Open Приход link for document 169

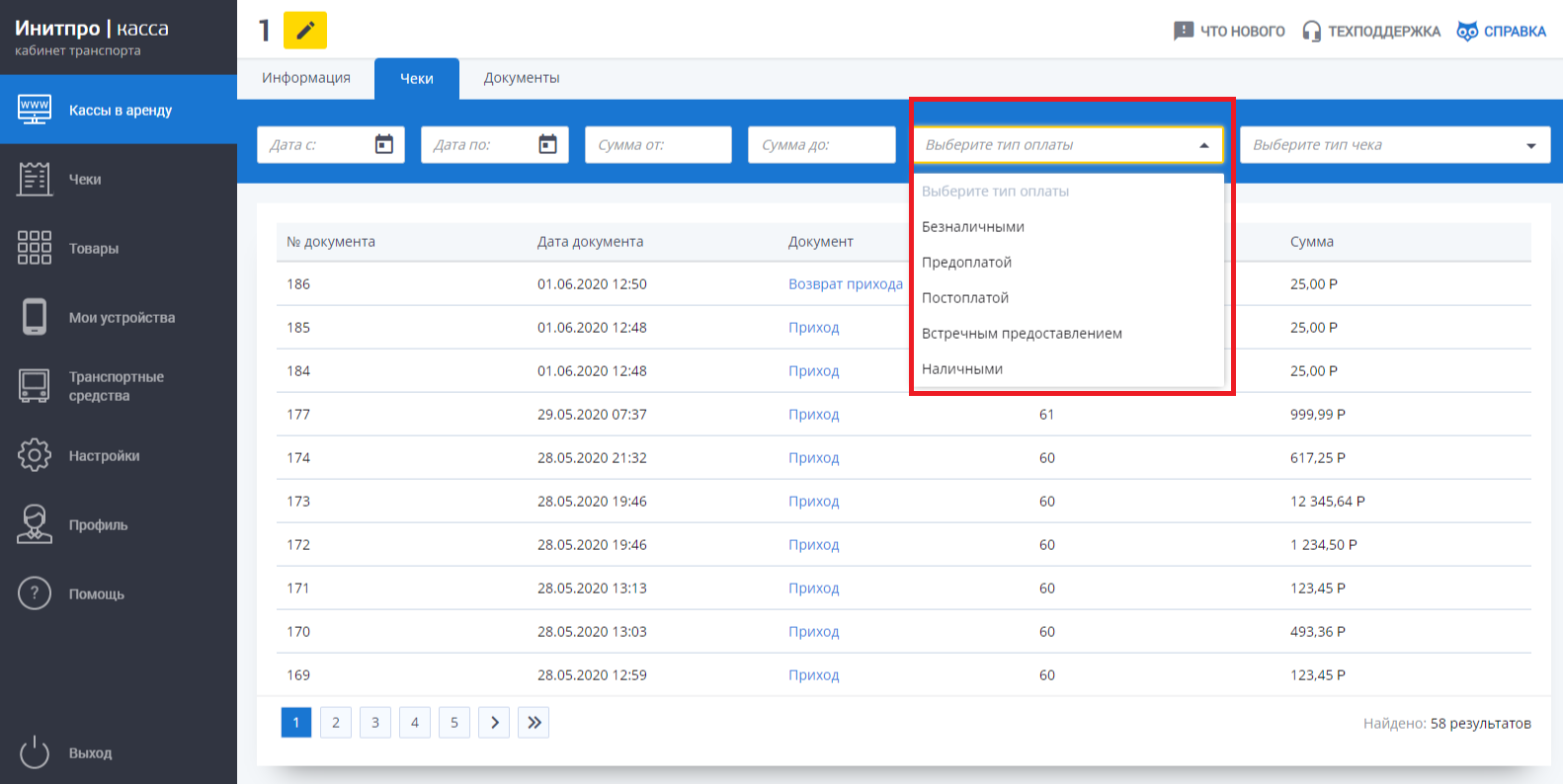pos(814,674)
